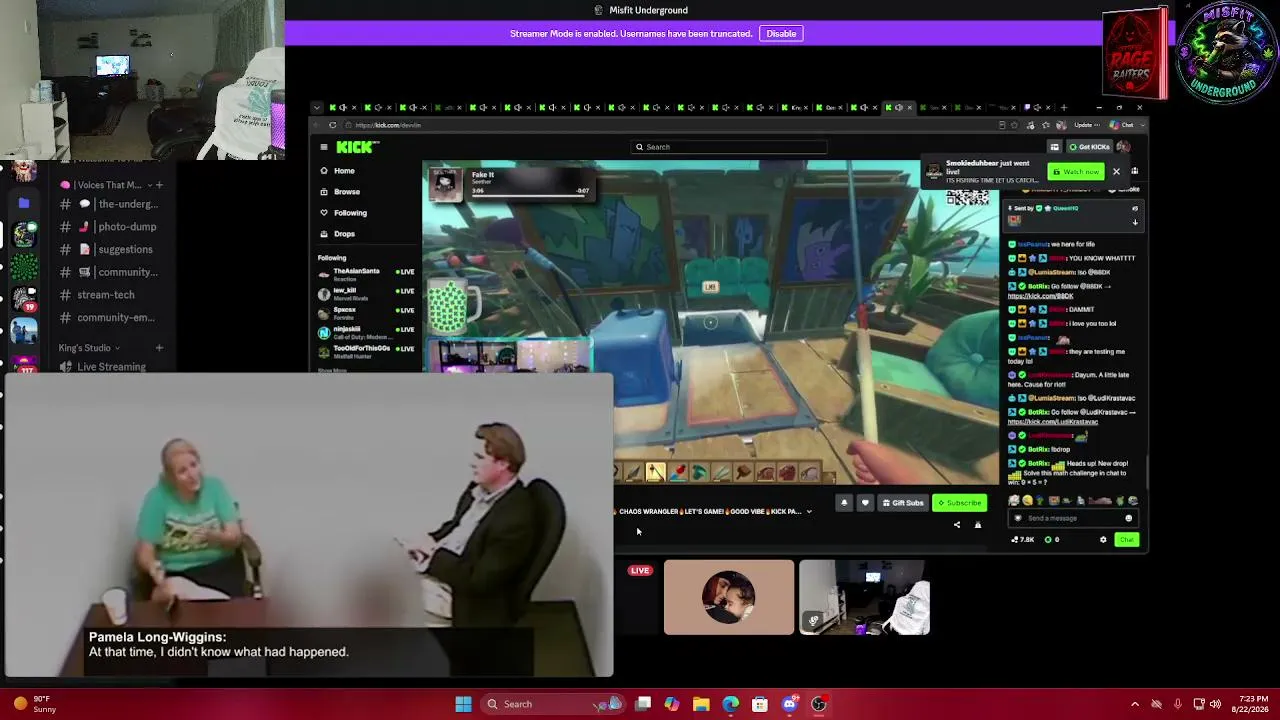Open chat settings gear
Viewport: 1280px width, 720px height.
pyautogui.click(x=1103, y=540)
